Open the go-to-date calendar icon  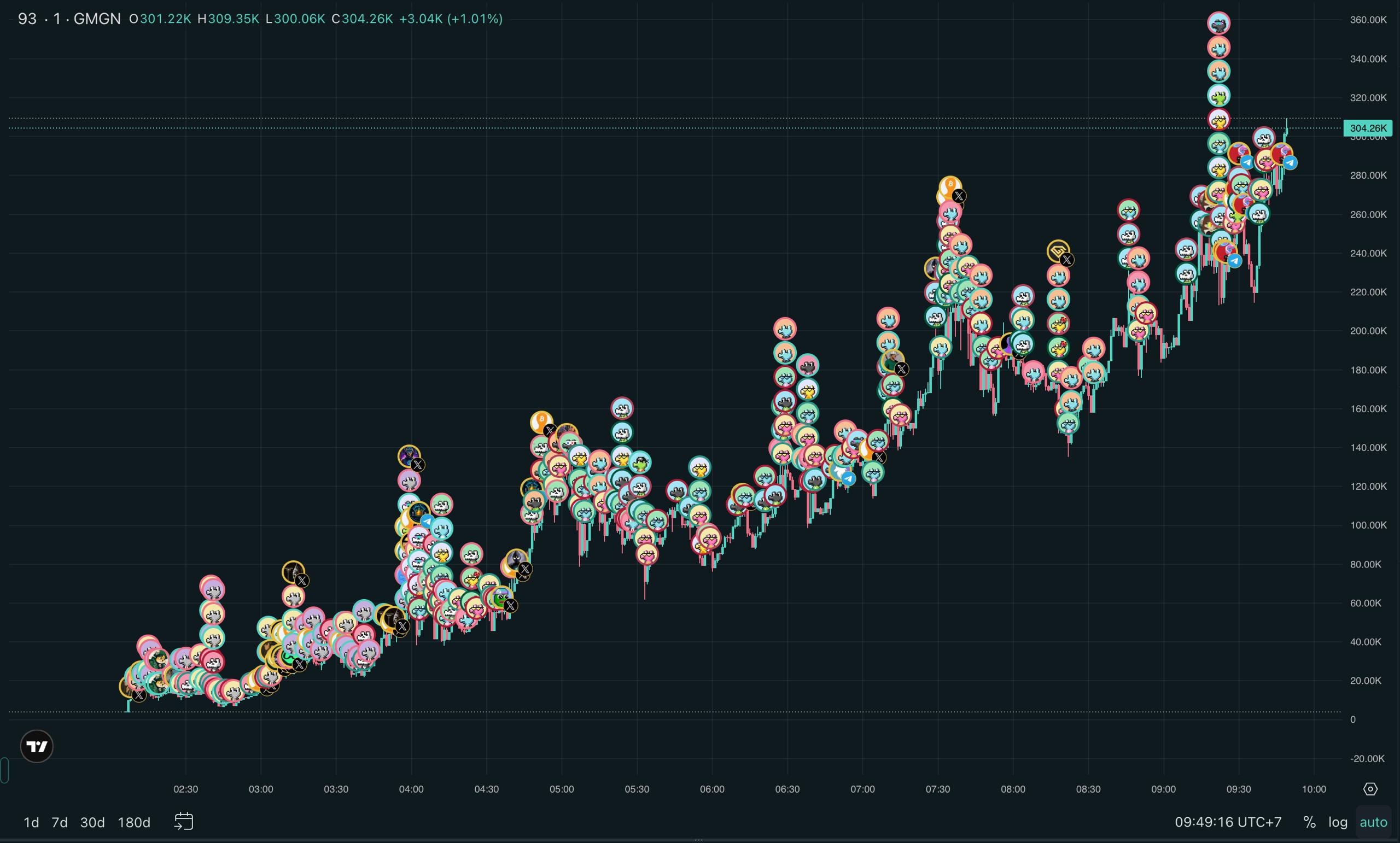[x=184, y=822]
